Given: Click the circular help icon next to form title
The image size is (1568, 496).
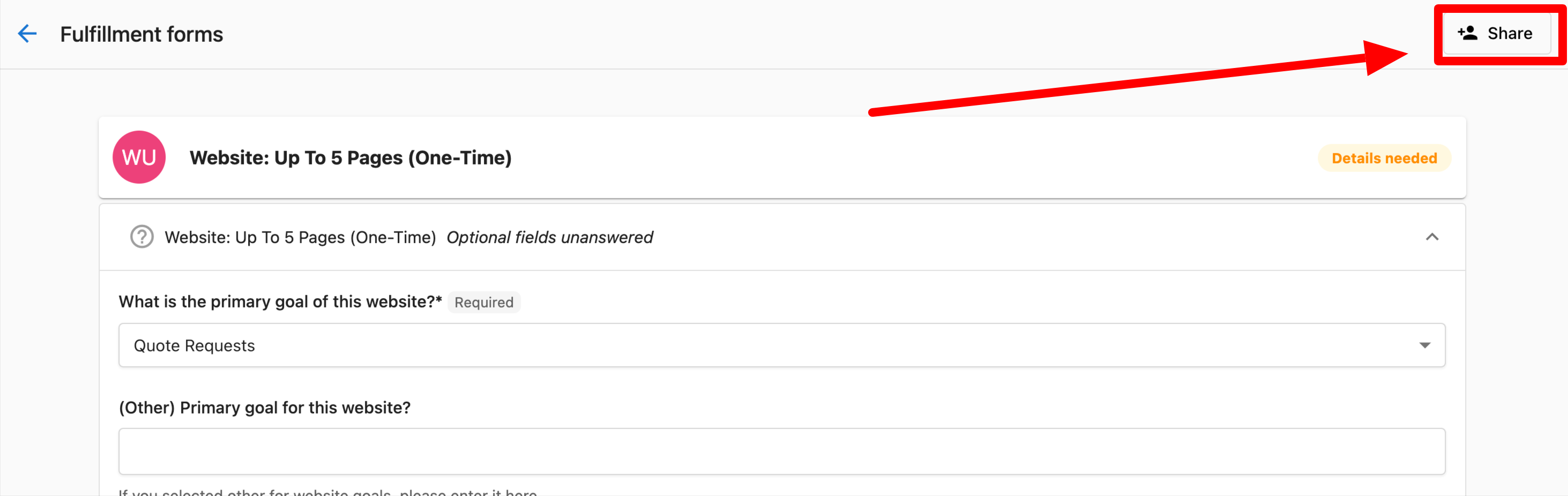Looking at the screenshot, I should click(x=141, y=237).
